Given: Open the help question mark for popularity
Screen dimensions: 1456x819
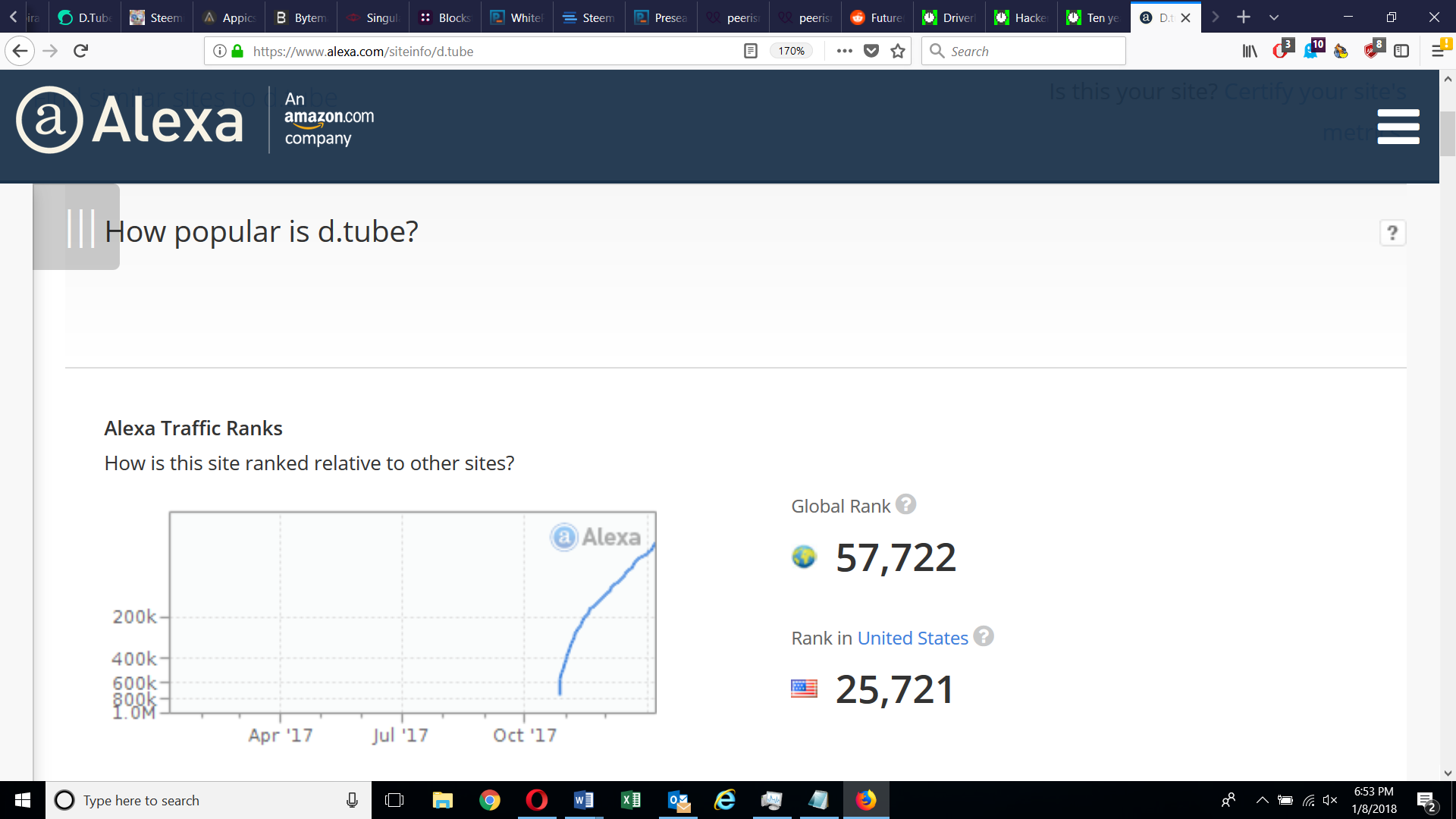Looking at the screenshot, I should pos(1392,233).
